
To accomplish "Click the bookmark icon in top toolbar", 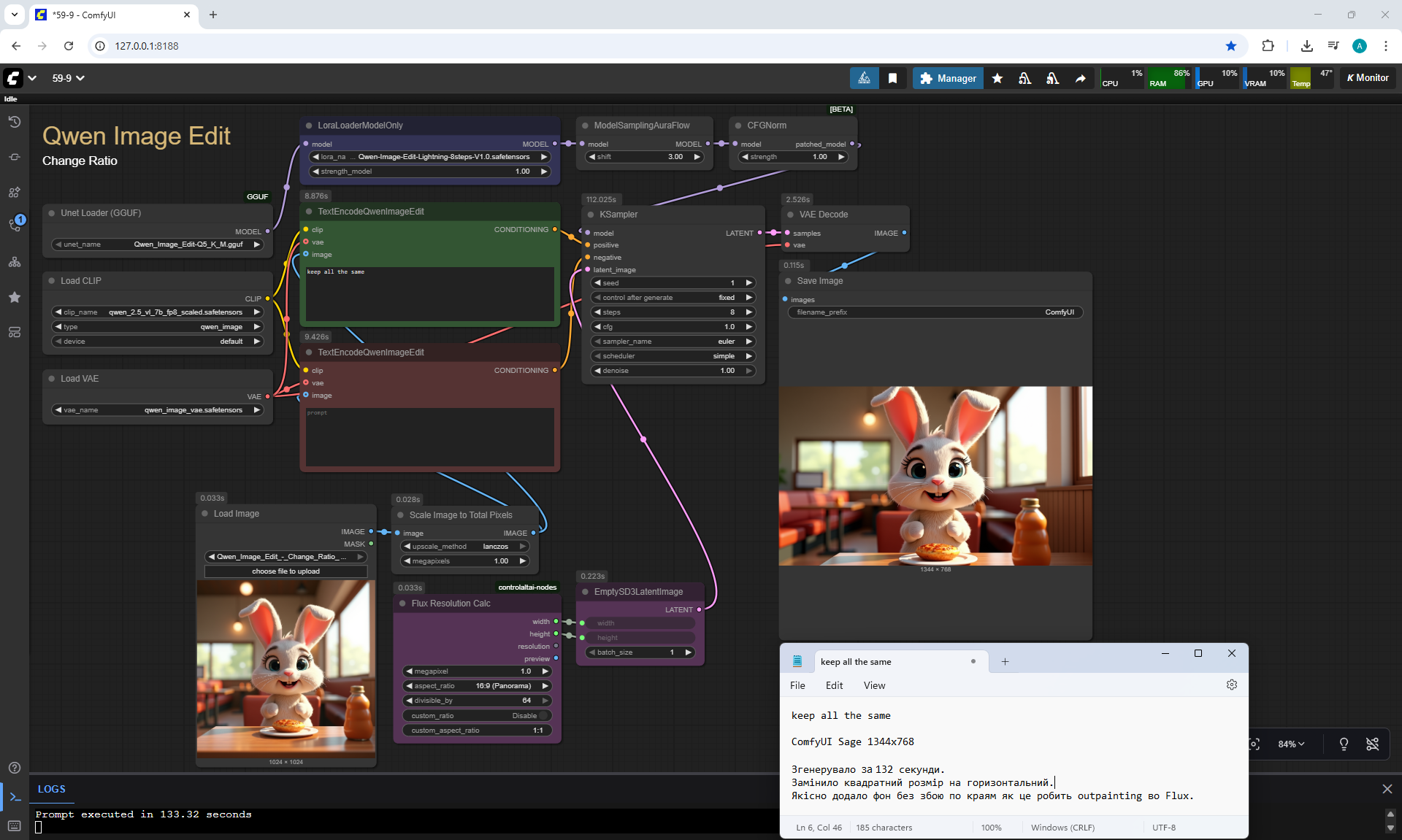I will click(x=892, y=78).
